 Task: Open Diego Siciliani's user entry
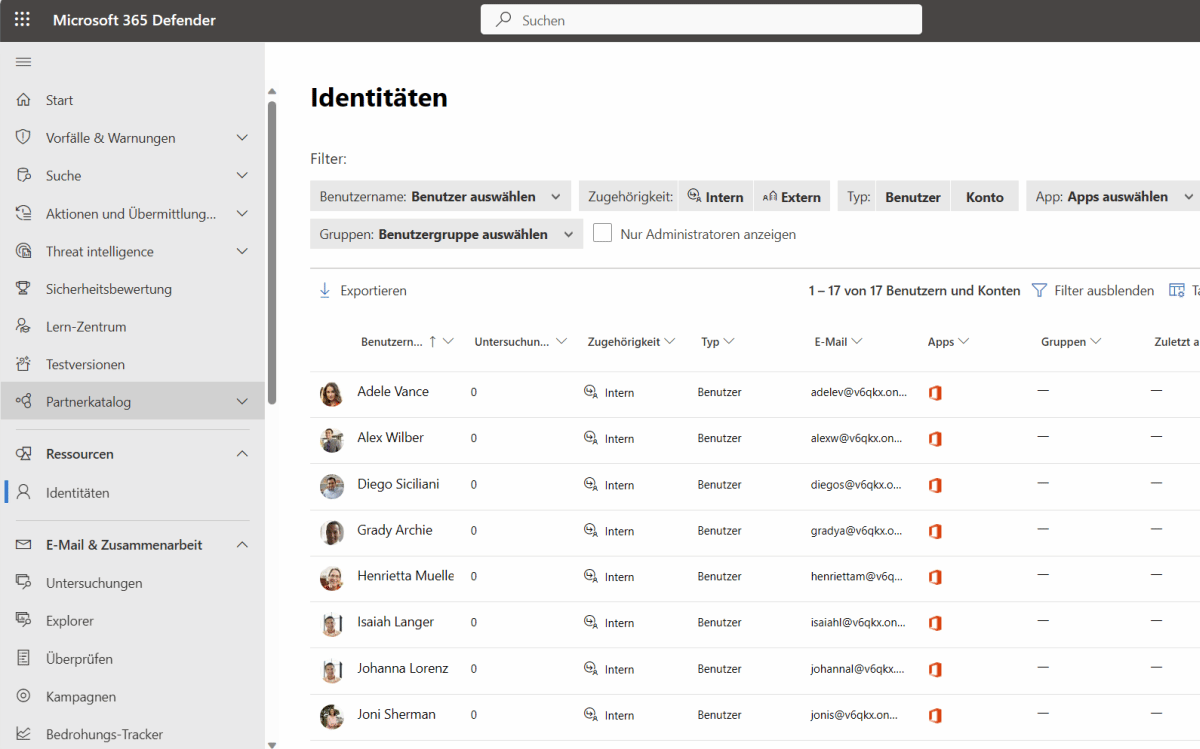pos(398,484)
